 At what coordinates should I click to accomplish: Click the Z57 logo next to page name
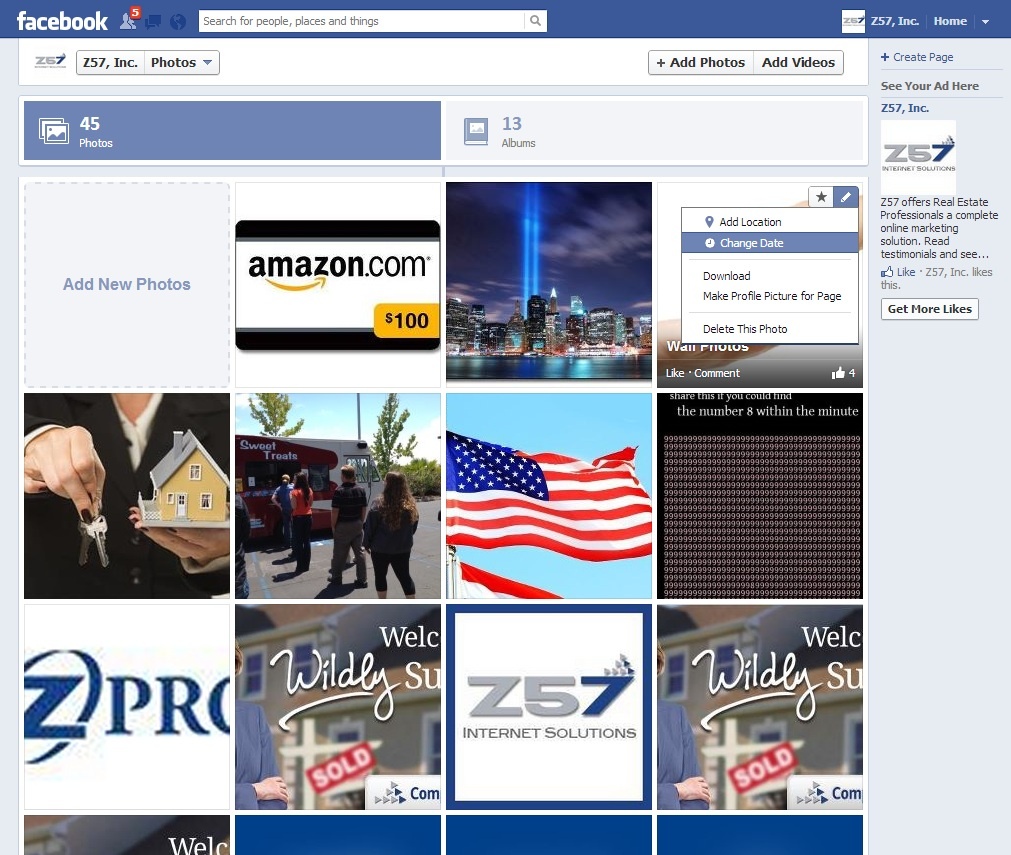pyautogui.click(x=50, y=62)
